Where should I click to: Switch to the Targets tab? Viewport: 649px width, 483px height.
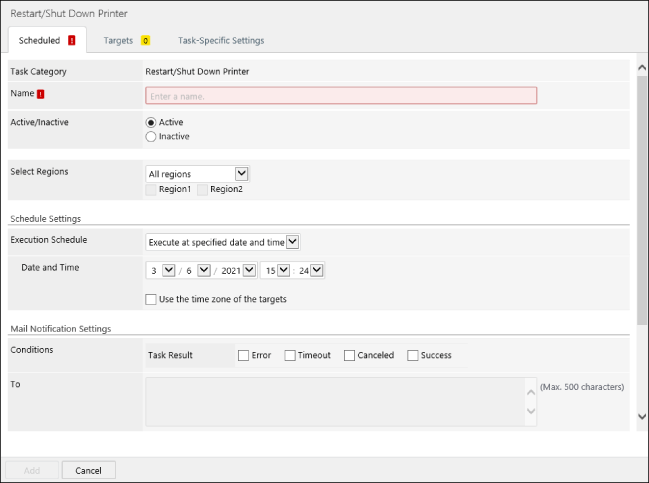[x=119, y=41]
